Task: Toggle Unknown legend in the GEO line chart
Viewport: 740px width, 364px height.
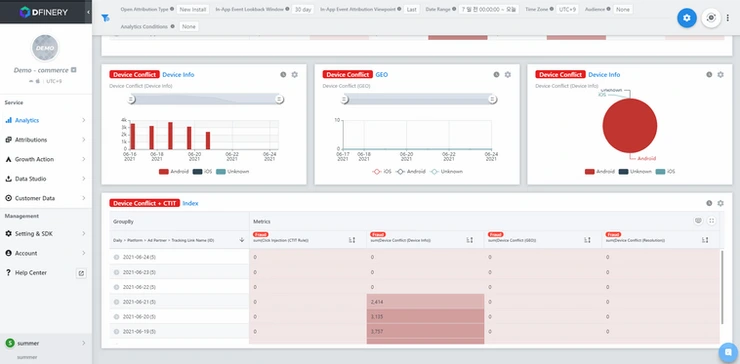Action: pos(446,171)
